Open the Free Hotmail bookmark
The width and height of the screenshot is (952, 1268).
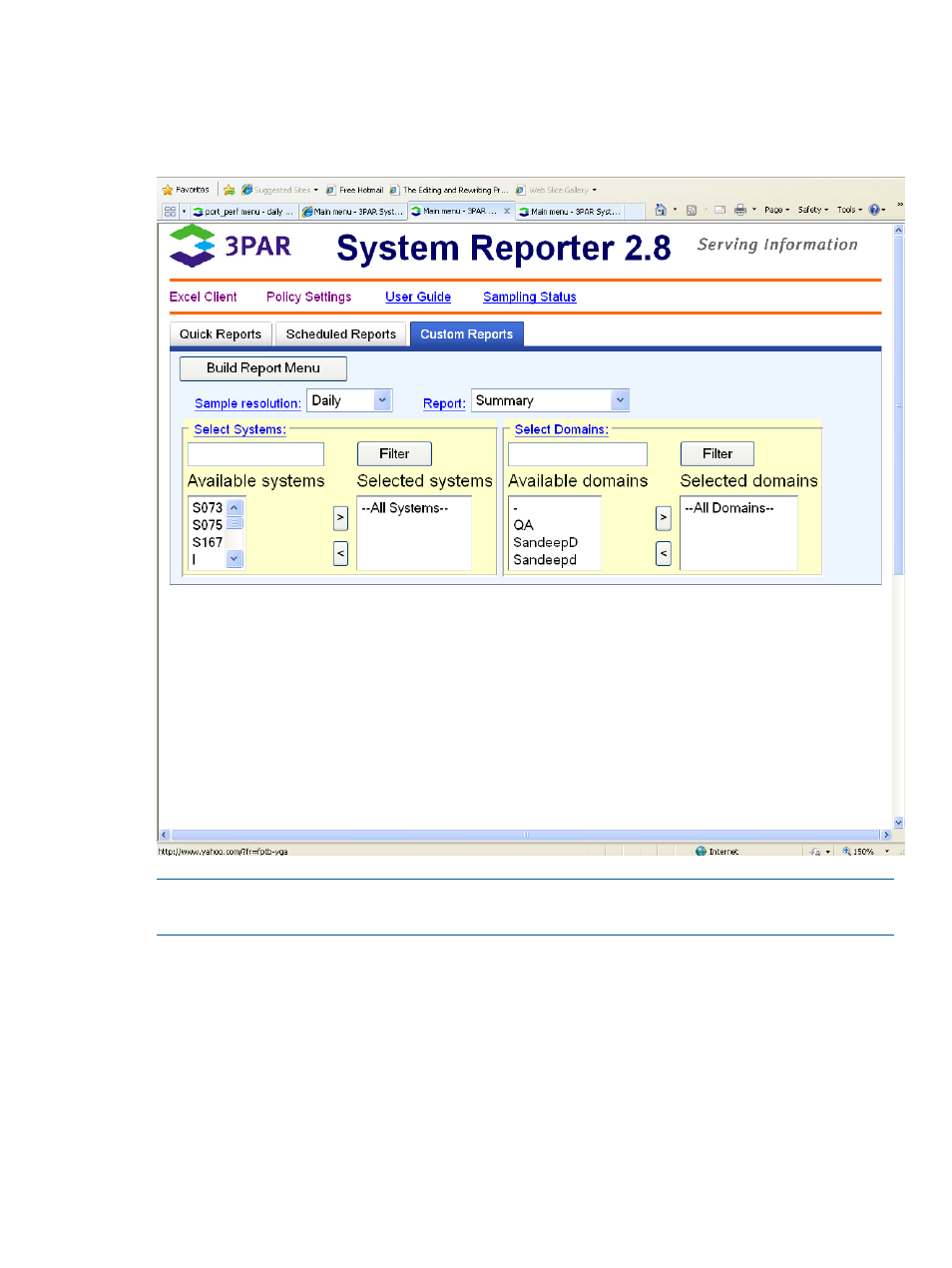tap(354, 190)
